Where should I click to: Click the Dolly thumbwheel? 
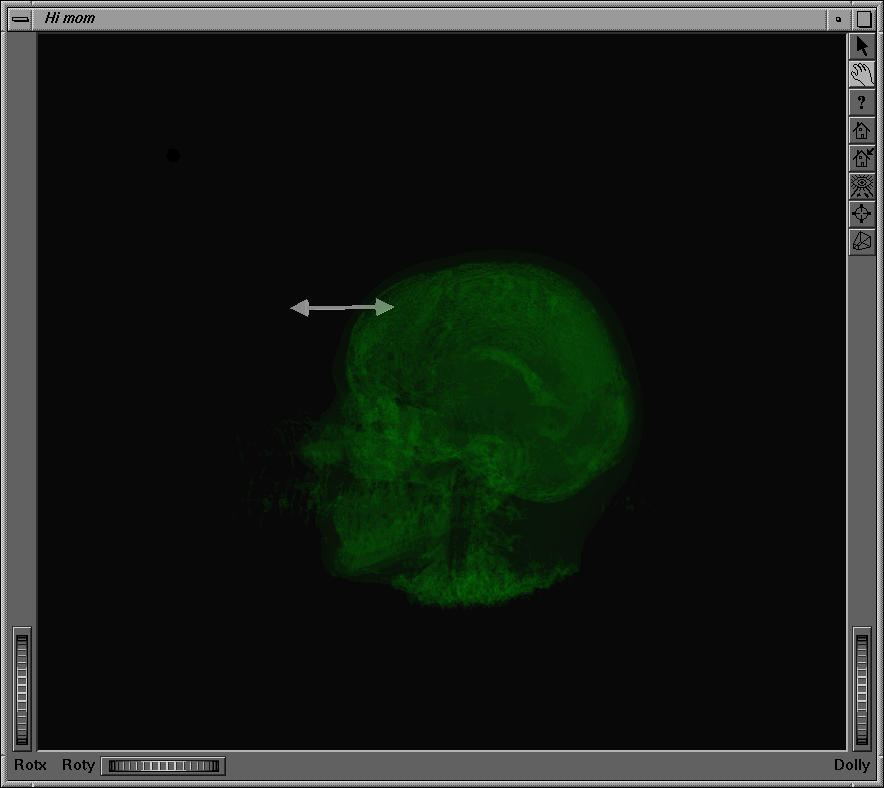point(862,689)
